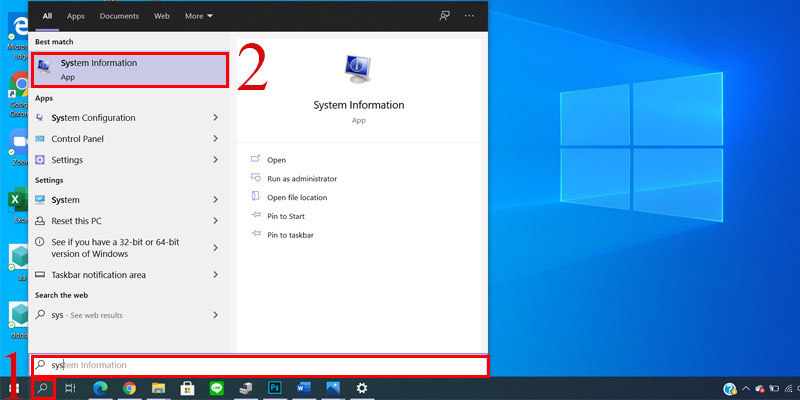
Task: Open the Photos app from the taskbar
Action: point(333,389)
